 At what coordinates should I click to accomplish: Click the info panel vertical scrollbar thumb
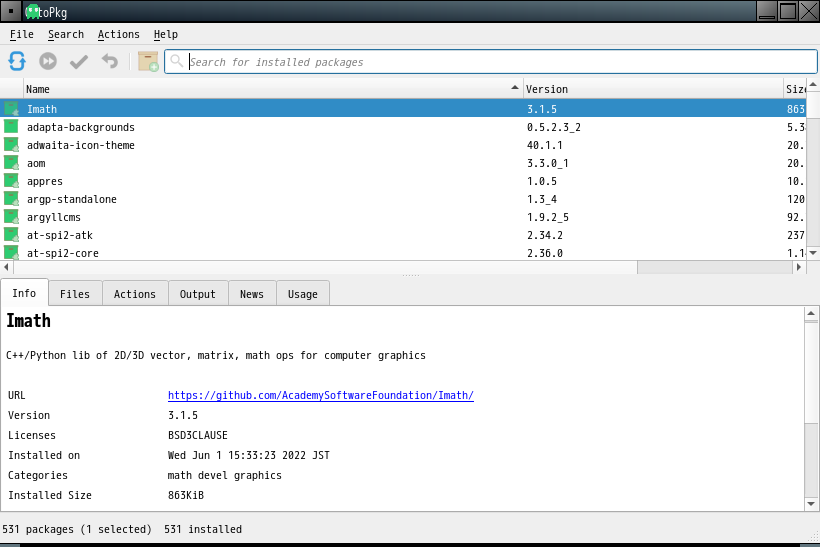click(811, 371)
